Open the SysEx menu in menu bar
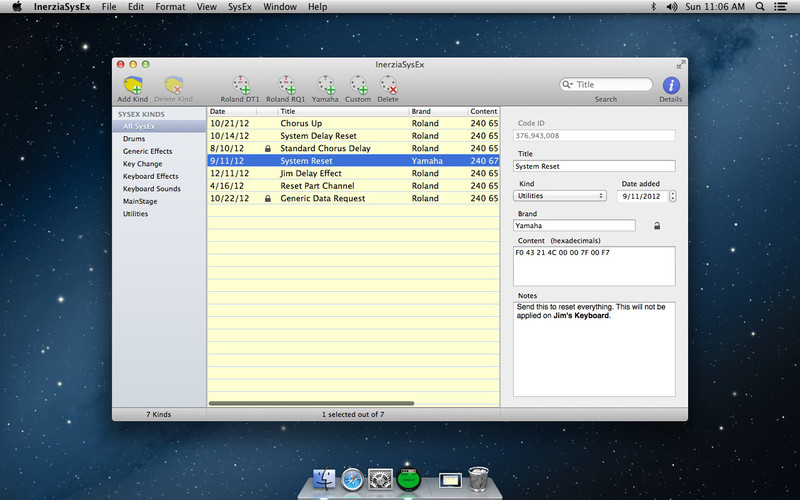The width and height of the screenshot is (800, 500). click(239, 7)
